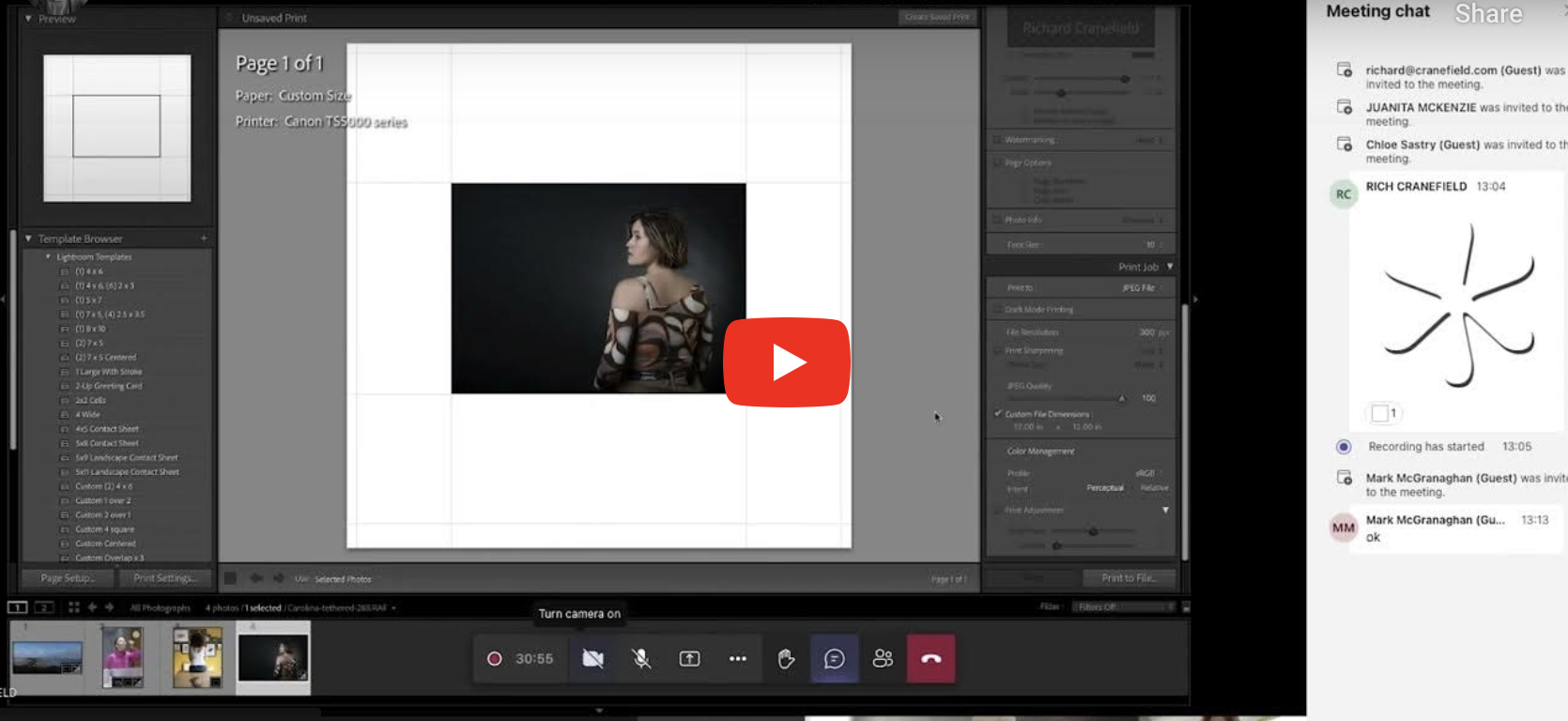1568x721 pixels.
Task: Open more actions ellipsis menu
Action: 738,659
